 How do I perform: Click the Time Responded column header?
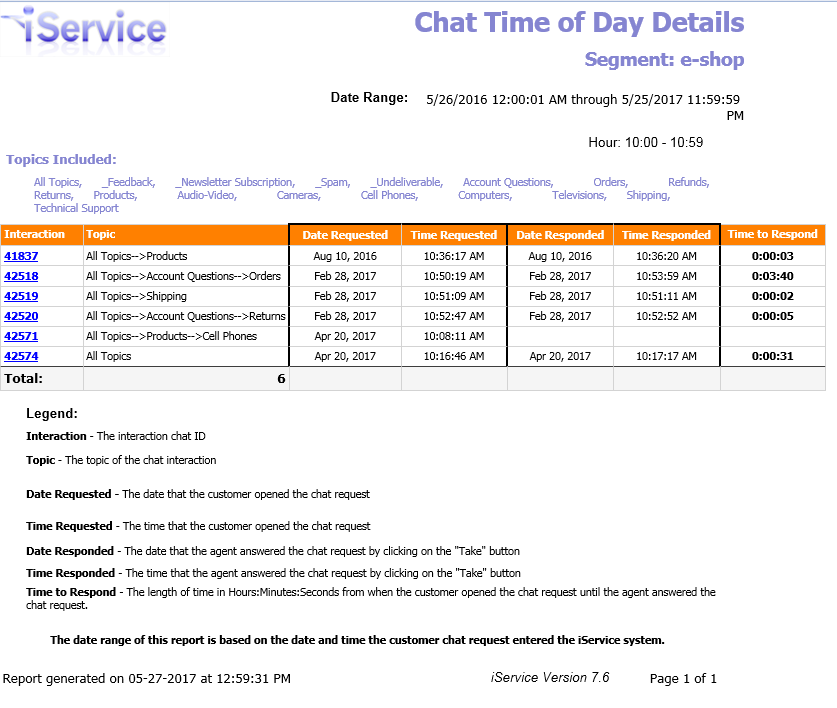pyautogui.click(x=666, y=235)
